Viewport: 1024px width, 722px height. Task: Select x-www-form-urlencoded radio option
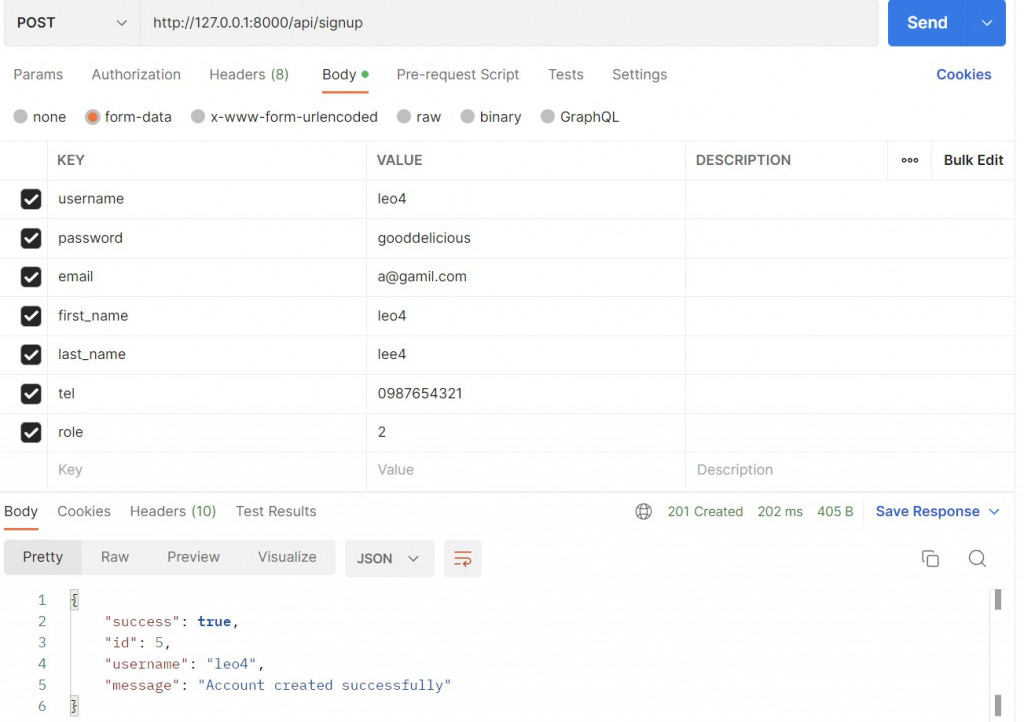click(198, 117)
